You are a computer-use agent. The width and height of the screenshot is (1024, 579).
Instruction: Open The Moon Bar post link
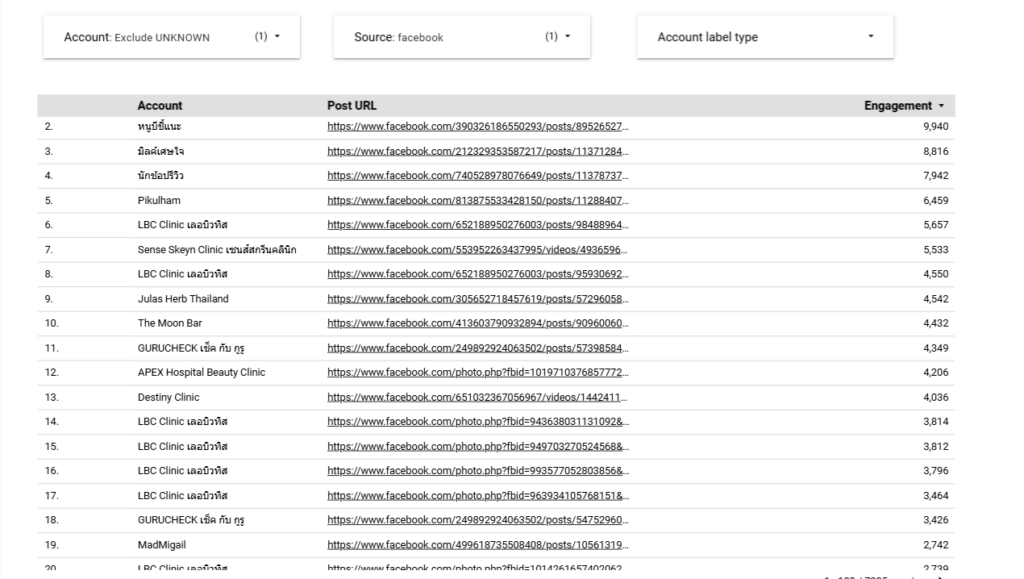pyautogui.click(x=477, y=323)
